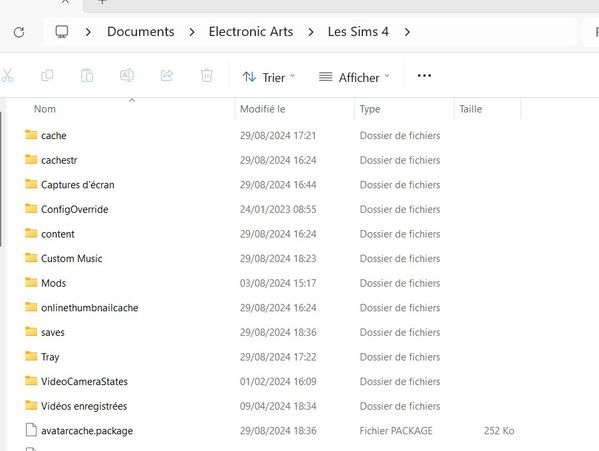Select the cachestr folder icon

coord(31,159)
